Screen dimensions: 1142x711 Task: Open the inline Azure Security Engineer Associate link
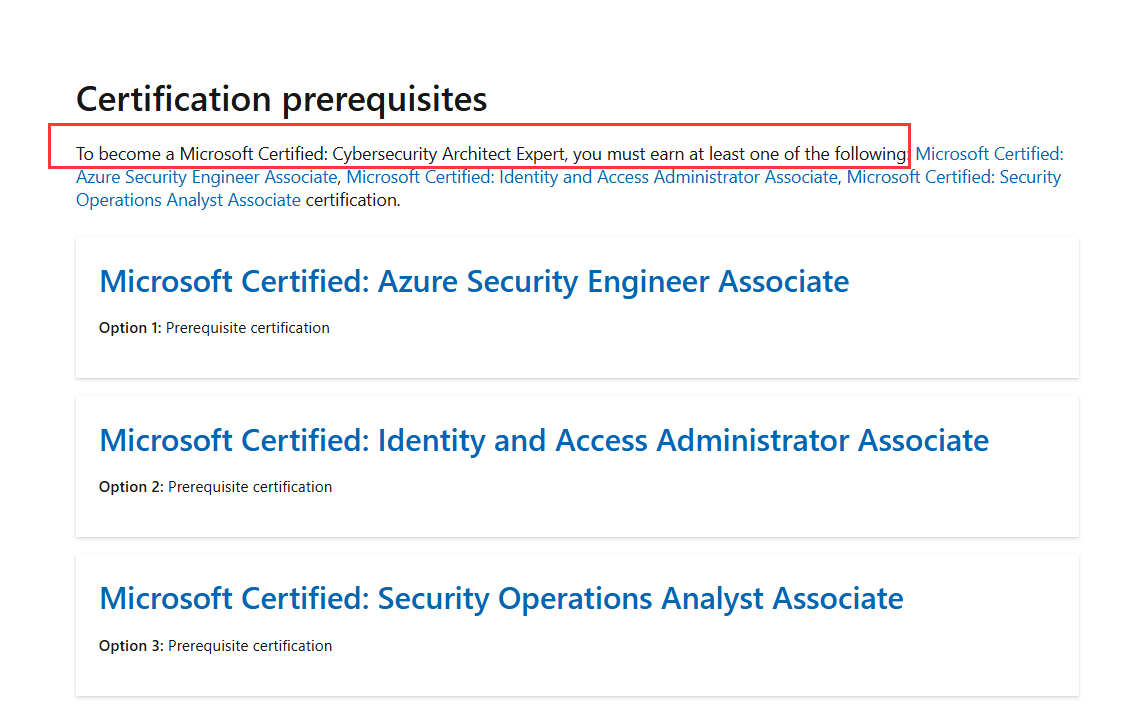206,177
